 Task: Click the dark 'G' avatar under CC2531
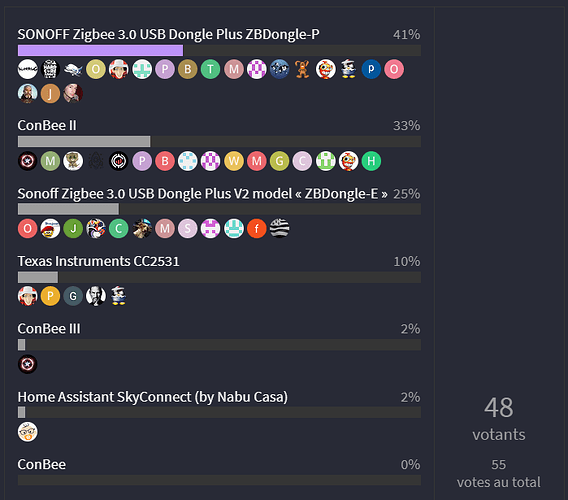(73, 296)
